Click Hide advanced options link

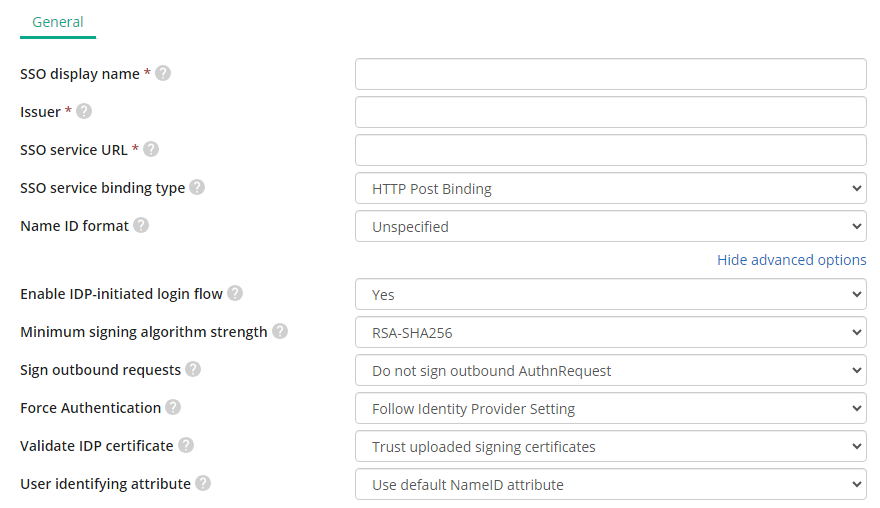tap(791, 260)
